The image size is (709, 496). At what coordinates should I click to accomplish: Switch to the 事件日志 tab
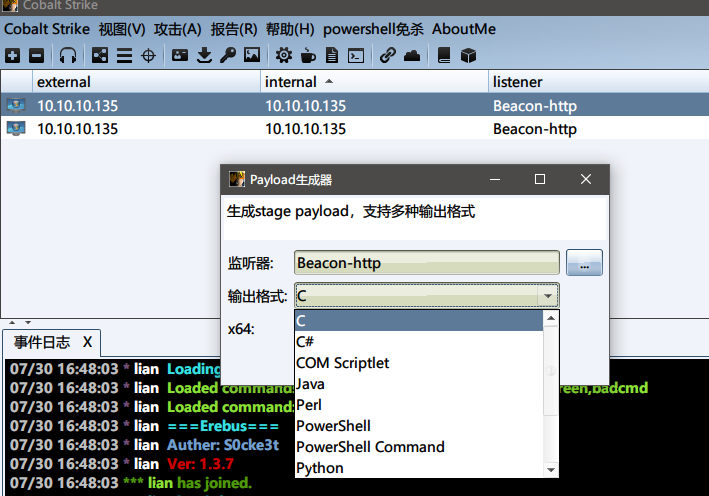(x=42, y=342)
